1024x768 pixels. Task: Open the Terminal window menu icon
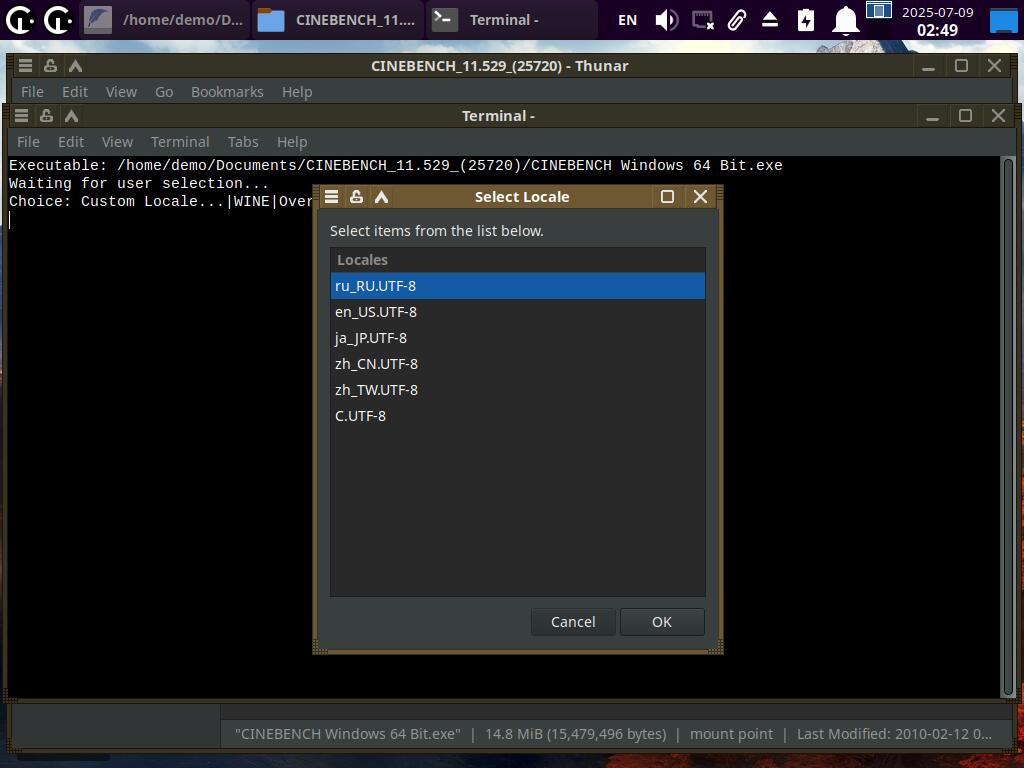[x=22, y=116]
